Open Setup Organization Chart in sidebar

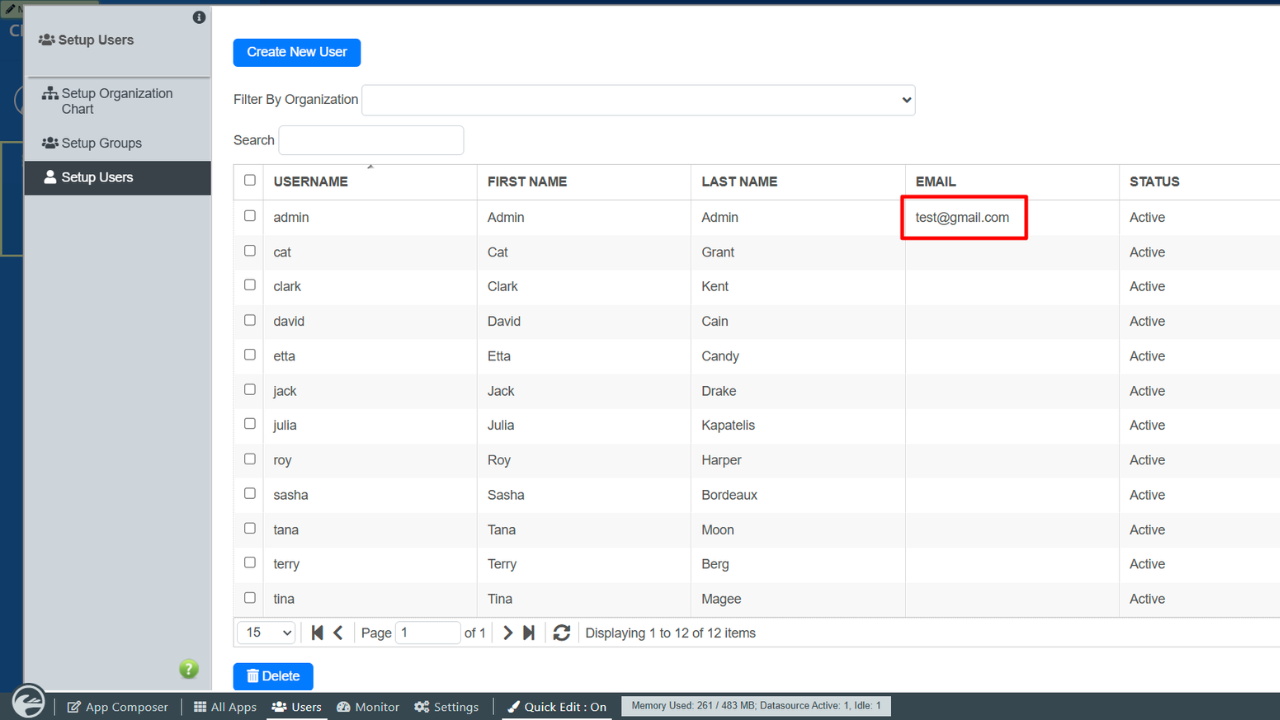pos(117,101)
